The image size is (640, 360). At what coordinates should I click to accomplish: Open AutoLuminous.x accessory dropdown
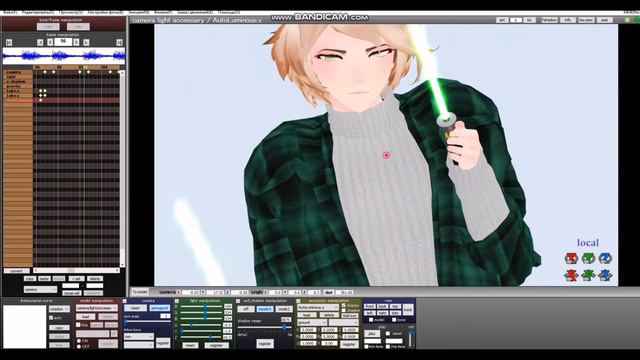point(318,307)
